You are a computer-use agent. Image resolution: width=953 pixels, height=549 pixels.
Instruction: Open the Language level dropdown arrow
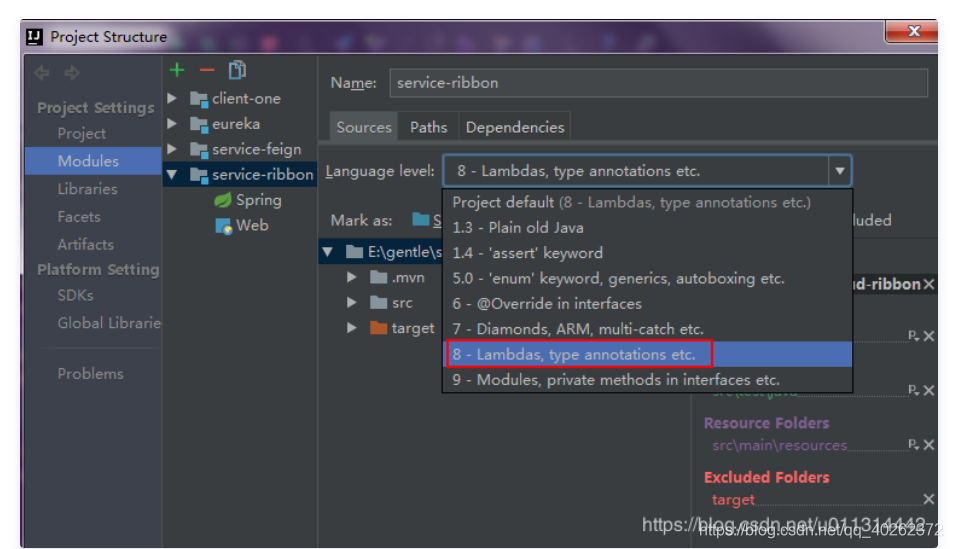(839, 171)
